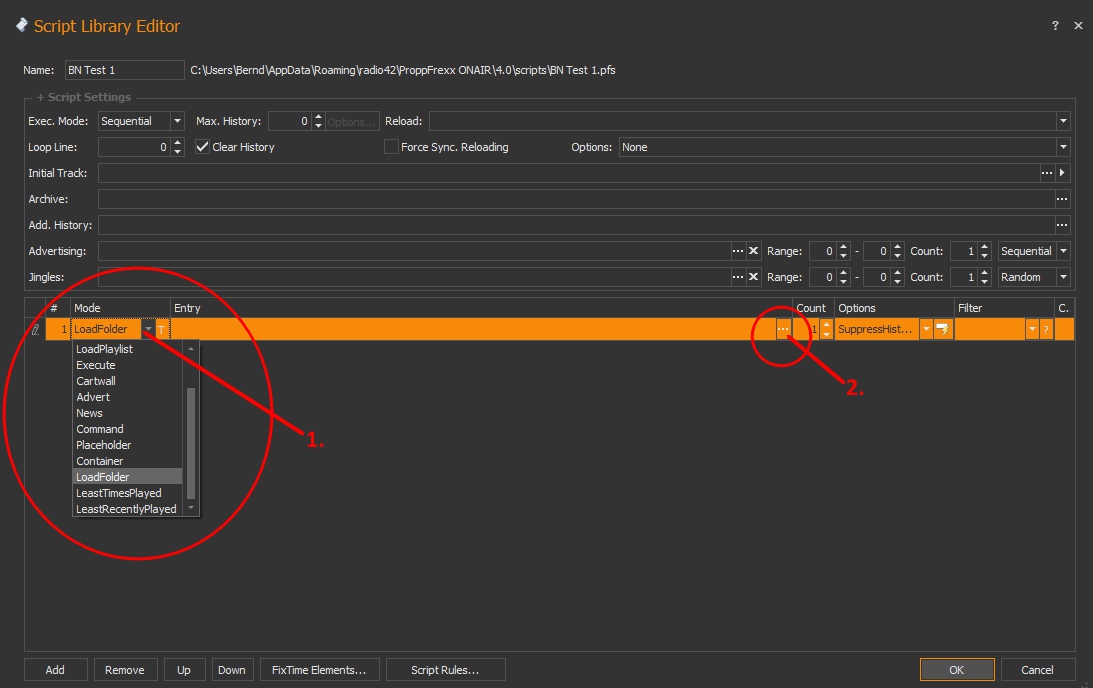Click the Filter help question mark icon
Screen dimensions: 1093x688
pos(1046,329)
